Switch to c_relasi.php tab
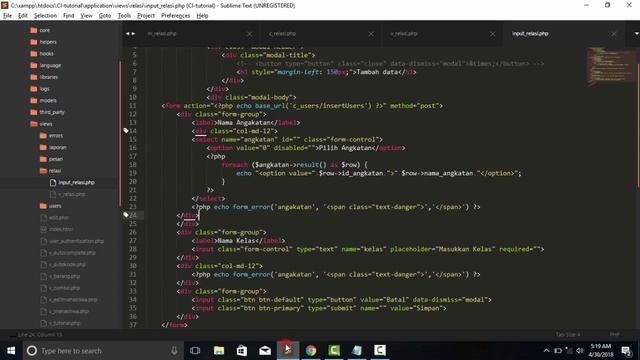Screen dimensions: 640x360 [282, 33]
